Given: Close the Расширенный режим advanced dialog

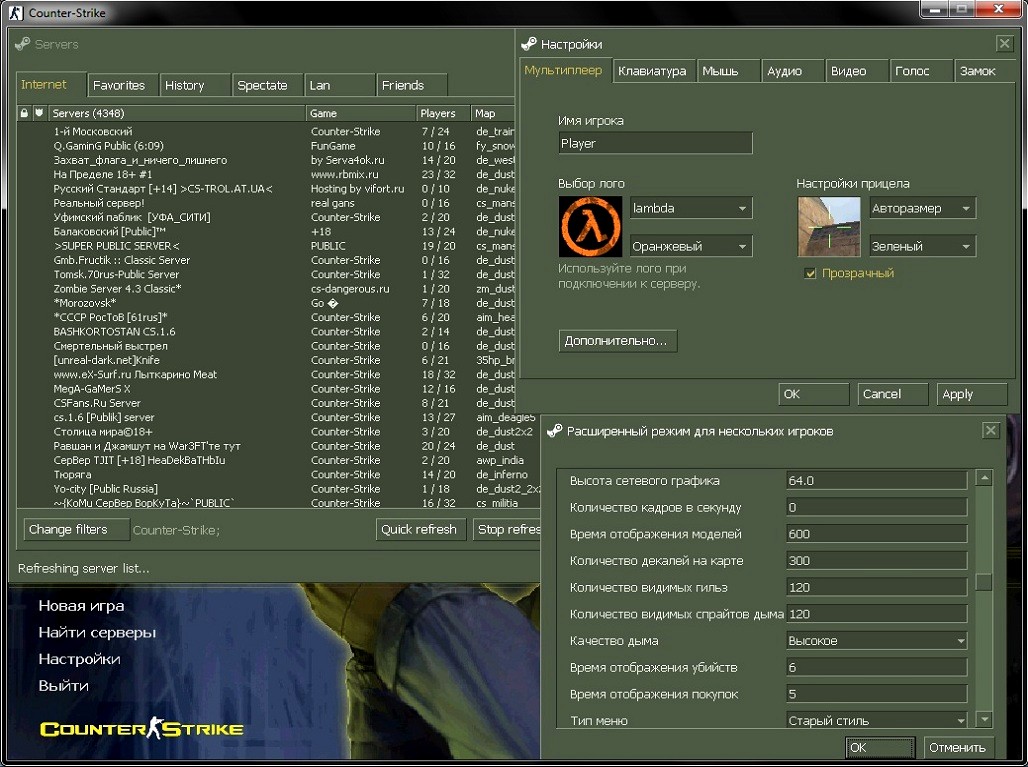Looking at the screenshot, I should (x=990, y=431).
